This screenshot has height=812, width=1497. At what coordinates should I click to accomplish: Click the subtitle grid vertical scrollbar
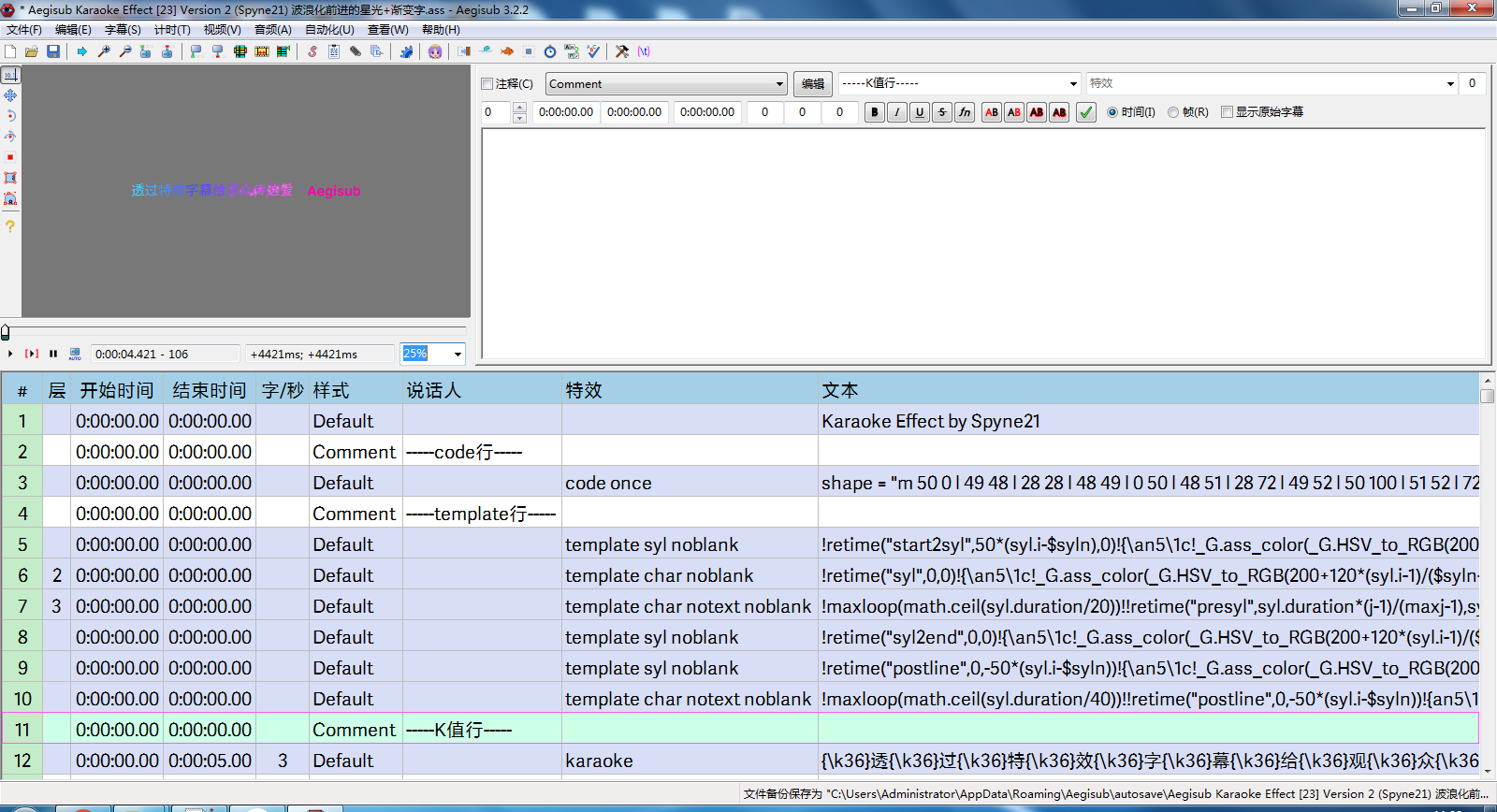click(x=1488, y=575)
